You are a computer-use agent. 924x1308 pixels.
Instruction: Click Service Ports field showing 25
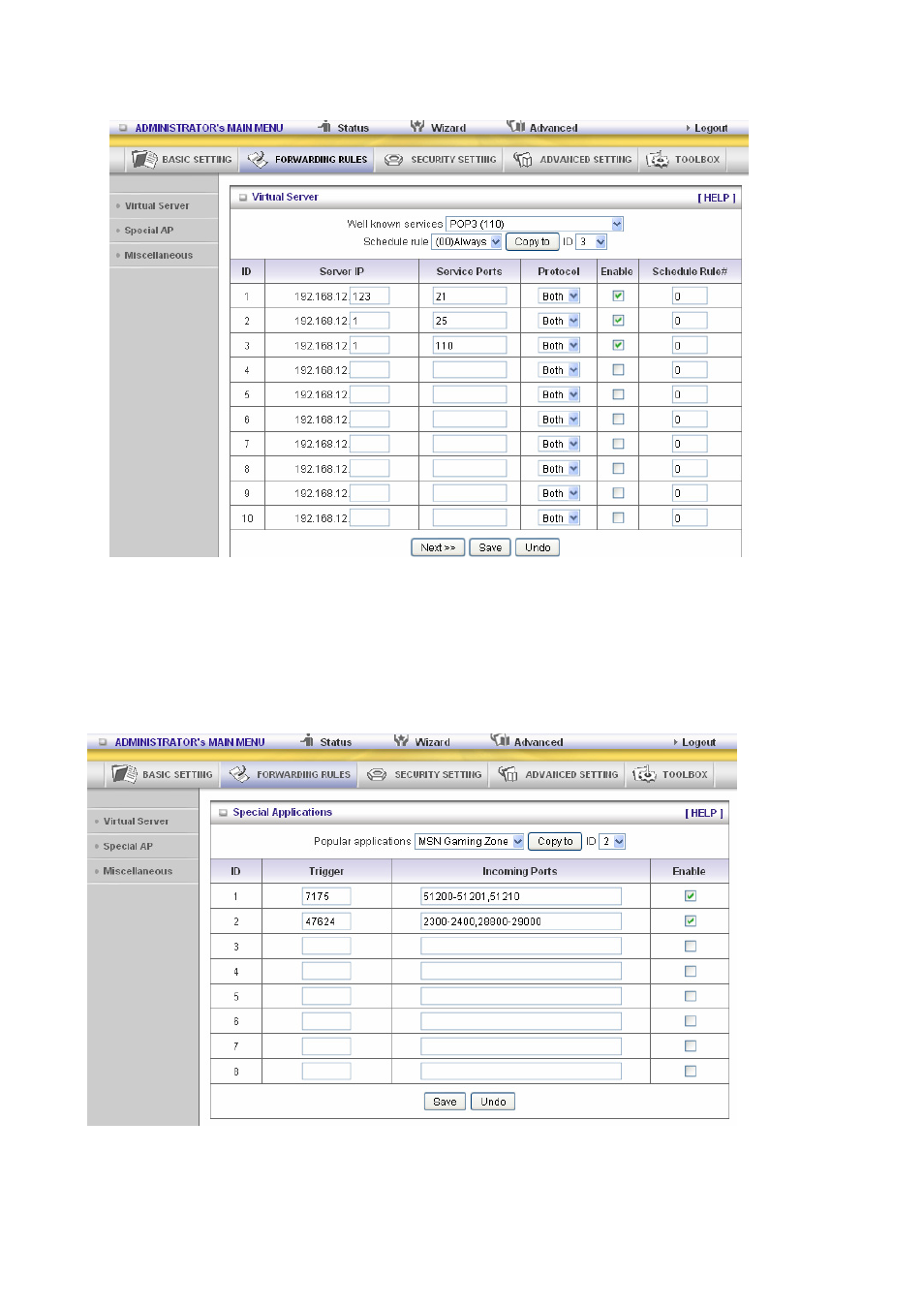[470, 321]
